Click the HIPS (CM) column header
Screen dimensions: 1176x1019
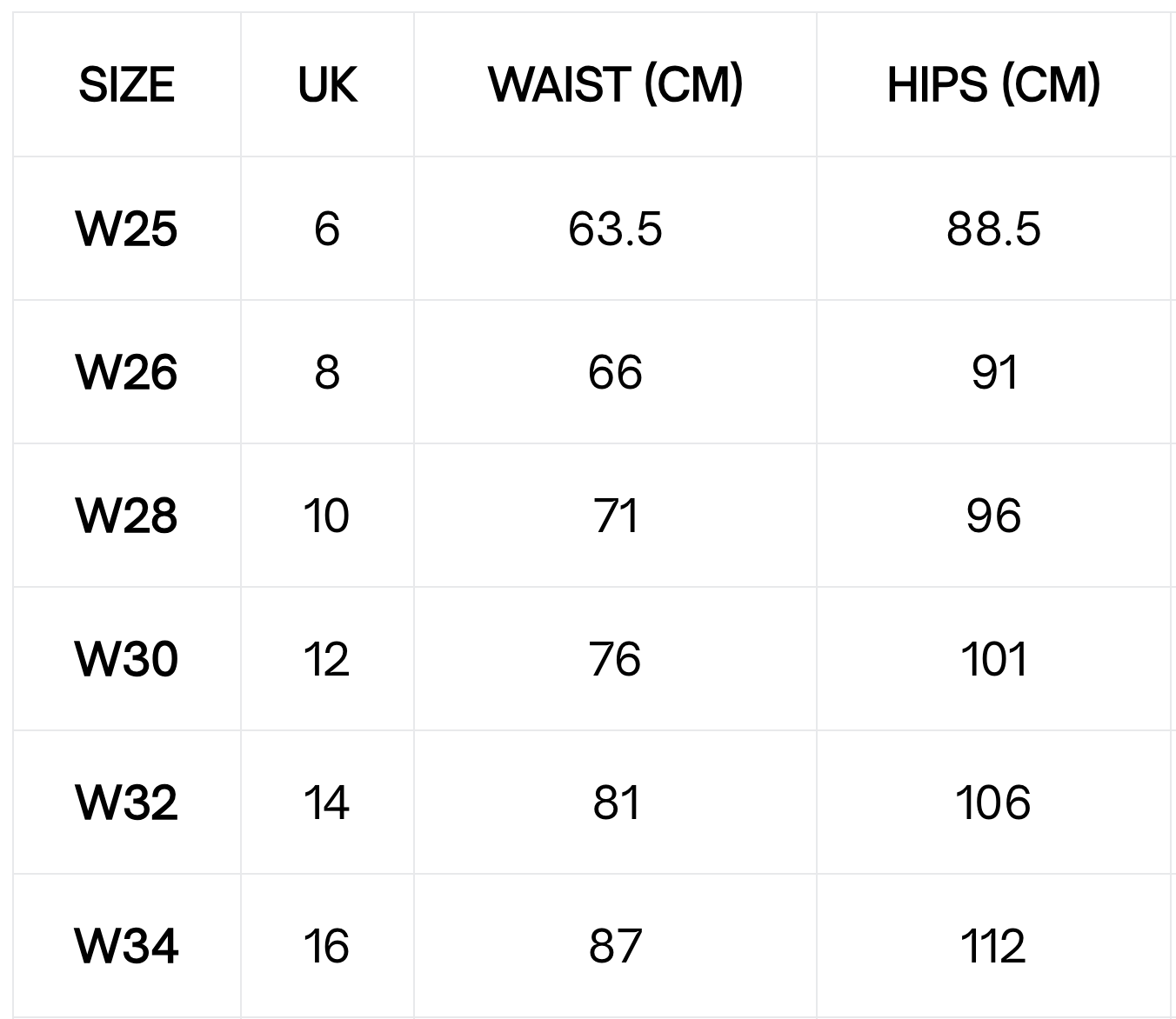coord(993,85)
